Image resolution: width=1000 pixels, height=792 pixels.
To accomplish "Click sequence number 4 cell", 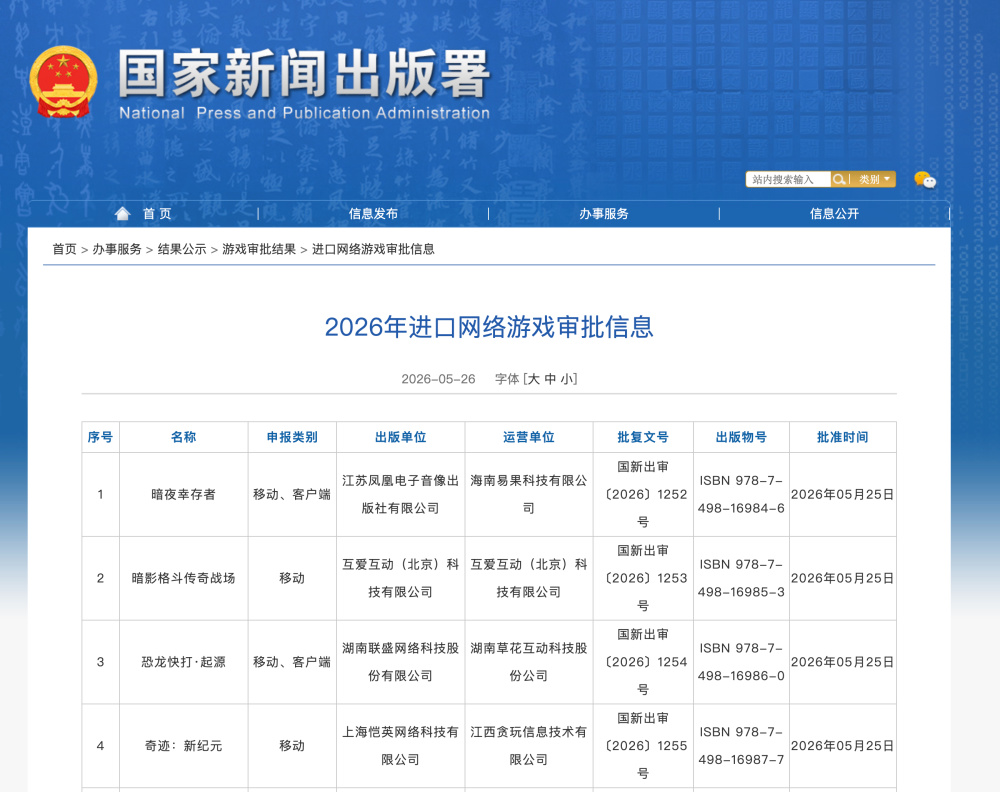I will tap(100, 745).
